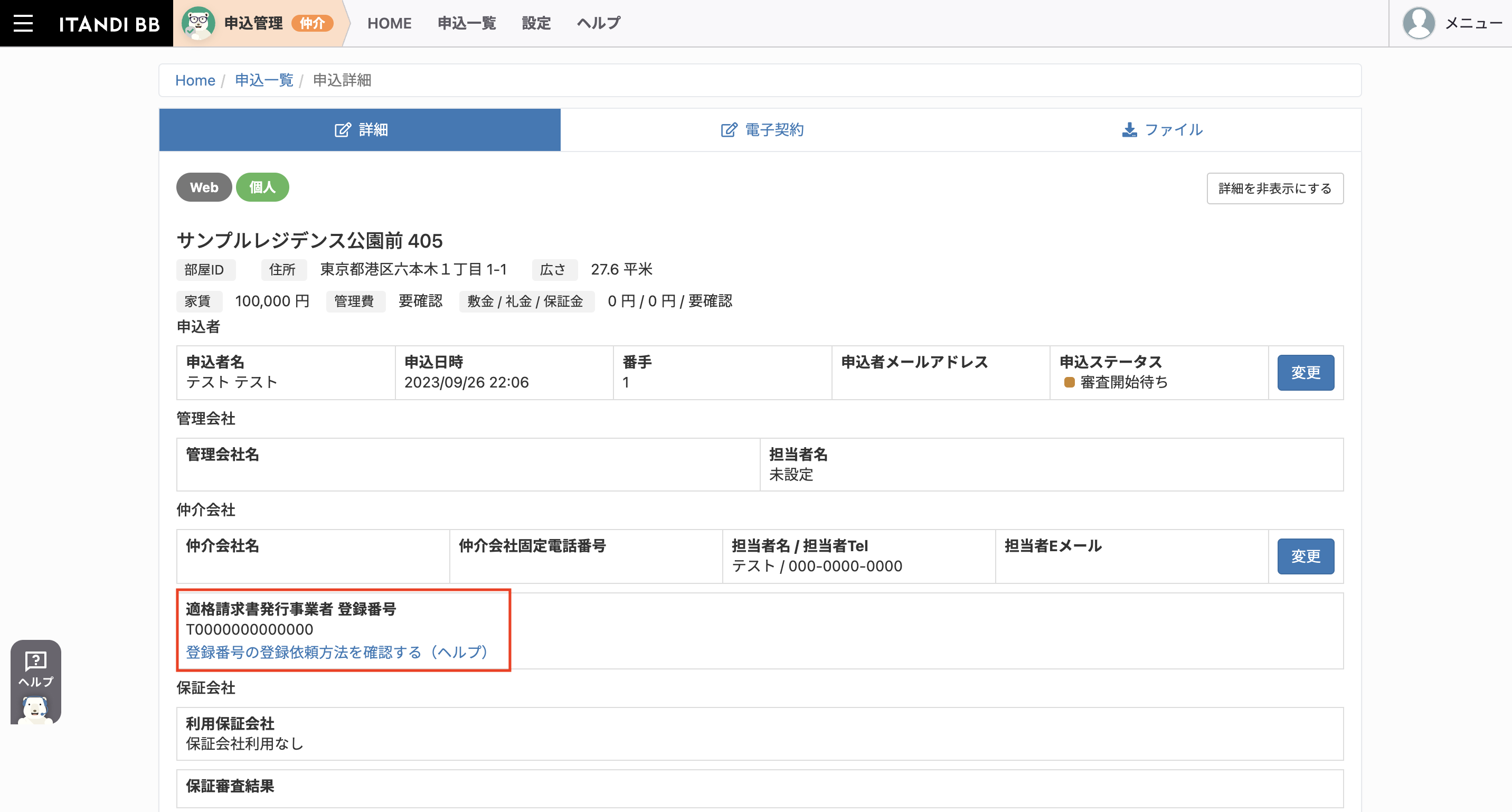Click the edit icon beside 電子契約
The image size is (1512, 812).
729,130
